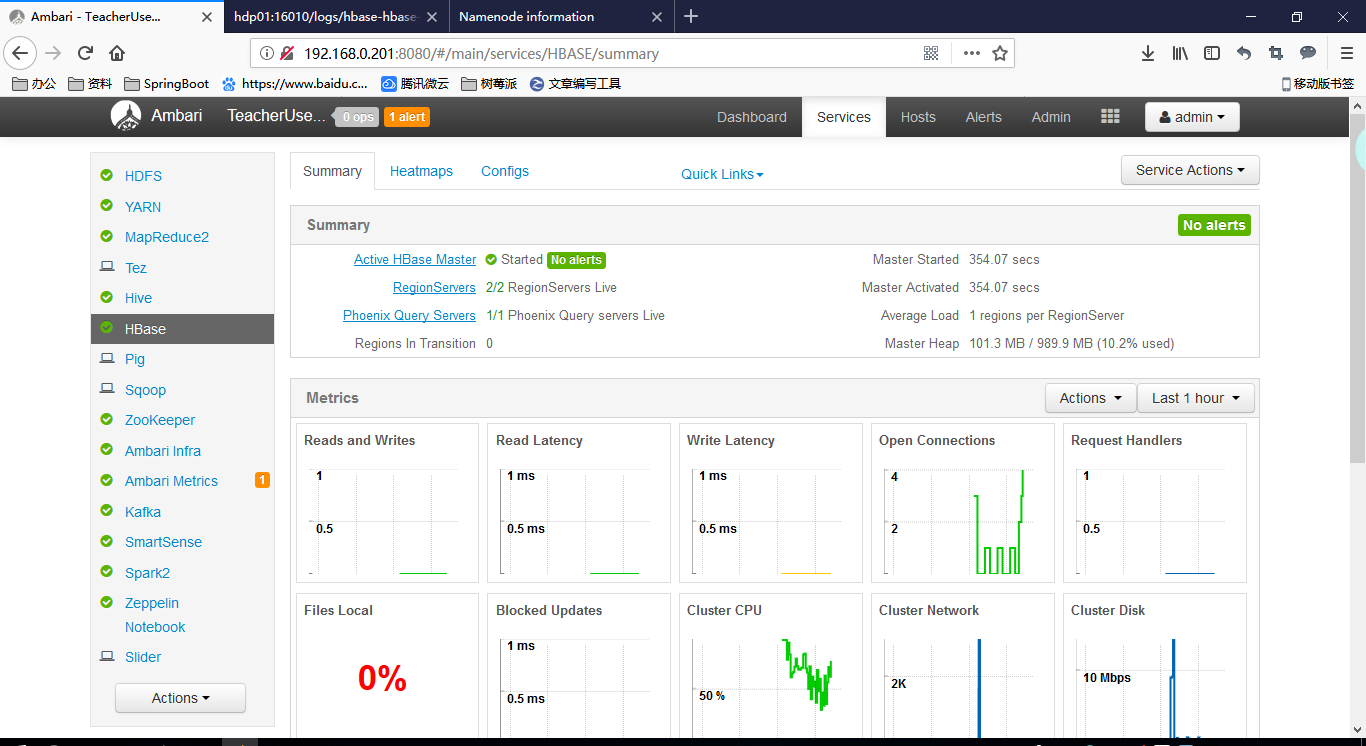1366x746 pixels.
Task: Switch to the Configs tab
Action: [x=505, y=171]
